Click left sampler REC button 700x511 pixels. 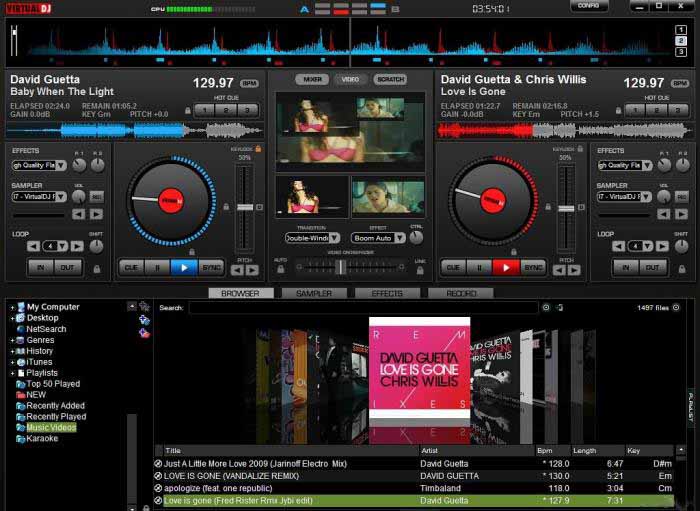click(97, 197)
